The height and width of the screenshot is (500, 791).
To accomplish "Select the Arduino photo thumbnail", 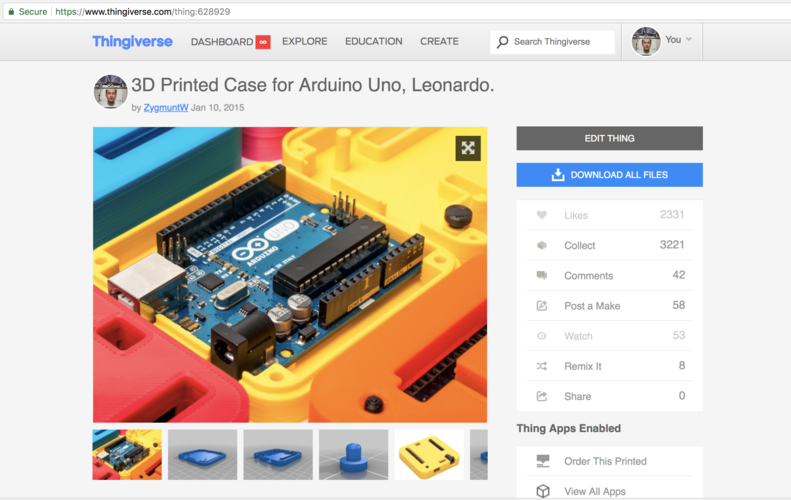I will (x=127, y=455).
